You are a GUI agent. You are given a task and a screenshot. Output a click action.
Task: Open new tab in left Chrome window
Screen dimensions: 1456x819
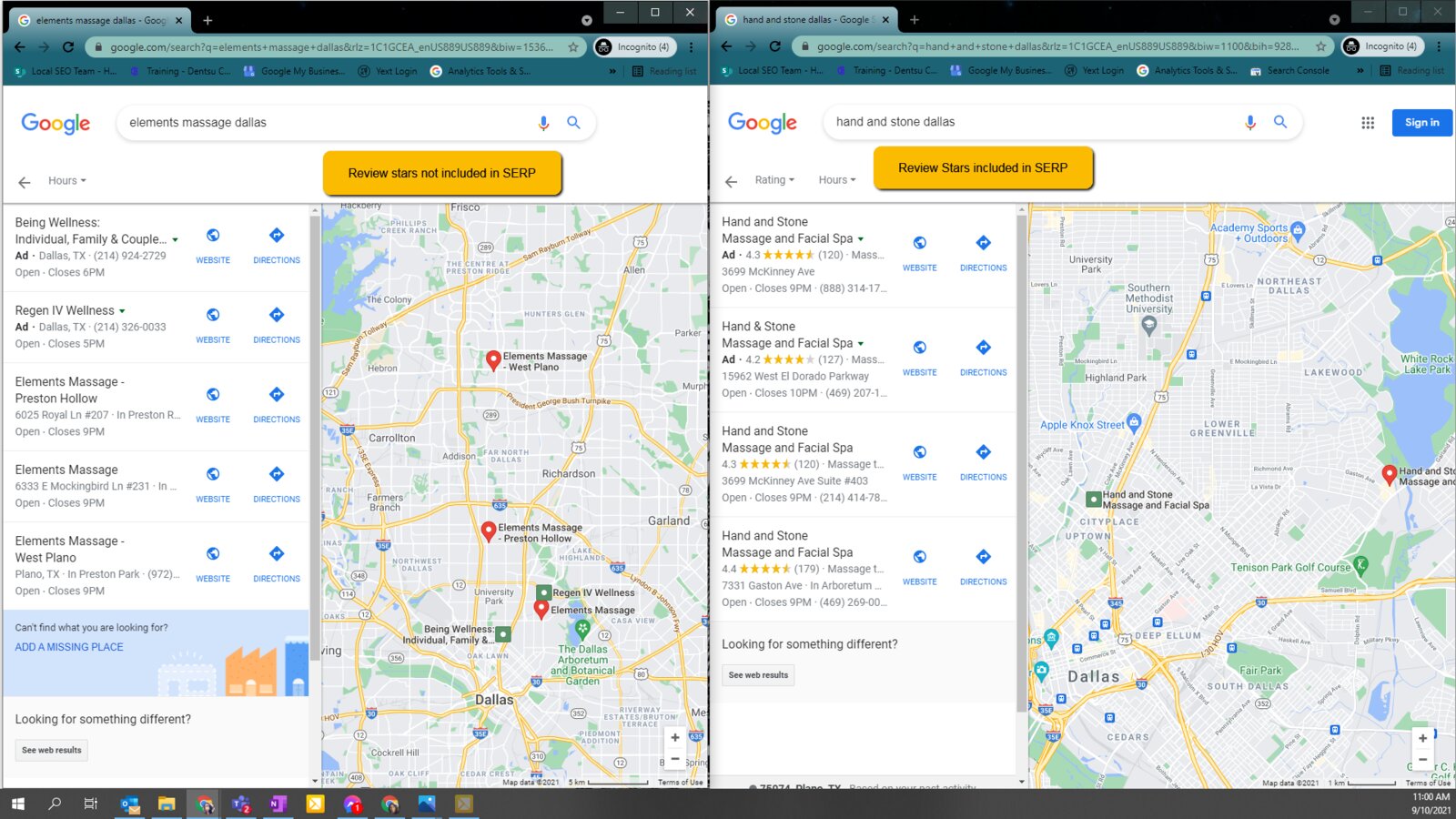tap(207, 20)
